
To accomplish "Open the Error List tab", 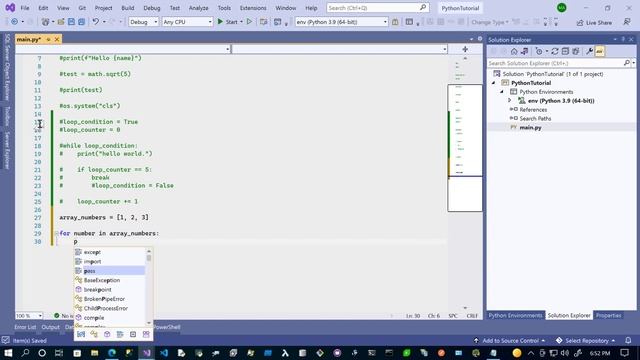I will point(25,327).
